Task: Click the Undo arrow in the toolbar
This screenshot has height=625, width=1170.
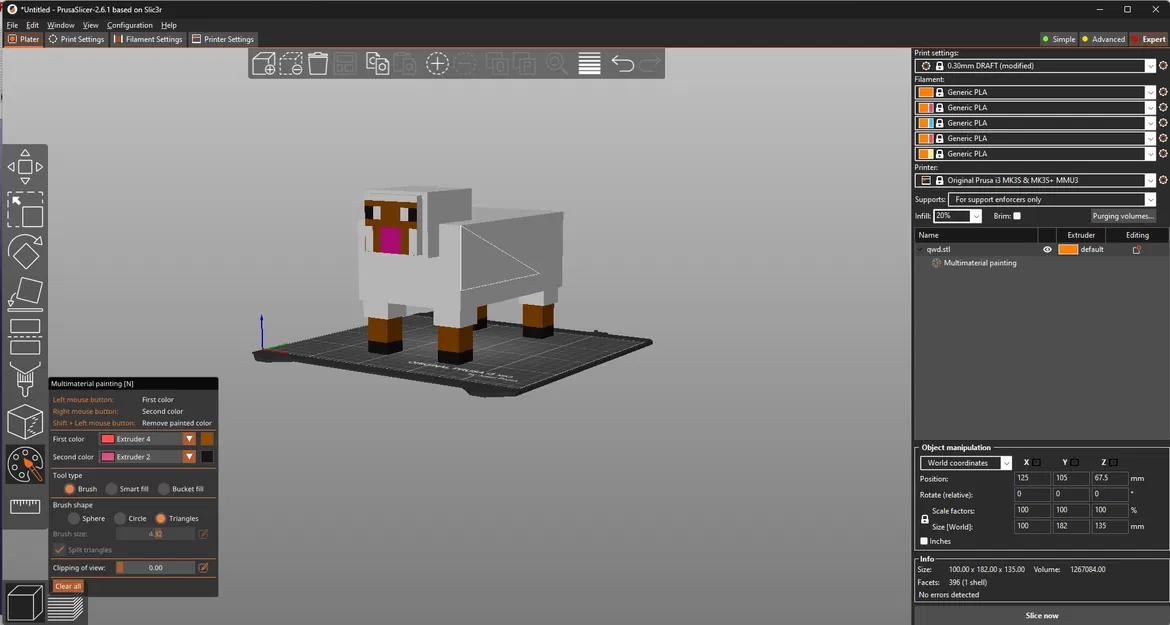Action: (622, 63)
